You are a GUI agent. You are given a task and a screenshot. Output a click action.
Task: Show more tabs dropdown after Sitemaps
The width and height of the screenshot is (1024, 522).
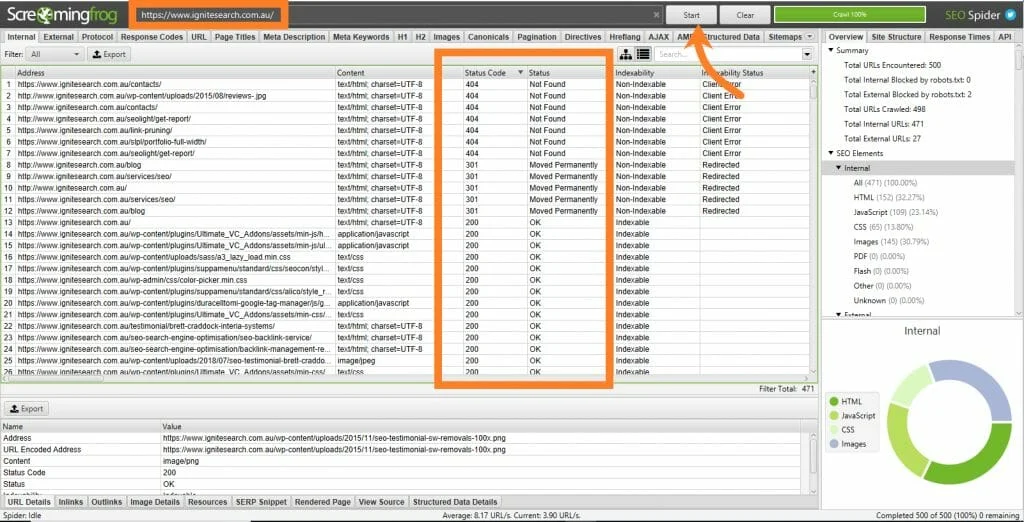pyautogui.click(x=810, y=37)
